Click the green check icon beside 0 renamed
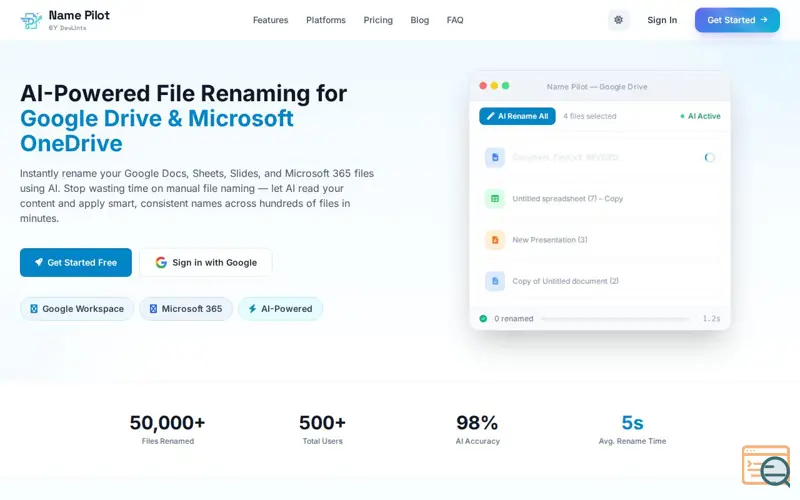The image size is (800, 500). 483,318
